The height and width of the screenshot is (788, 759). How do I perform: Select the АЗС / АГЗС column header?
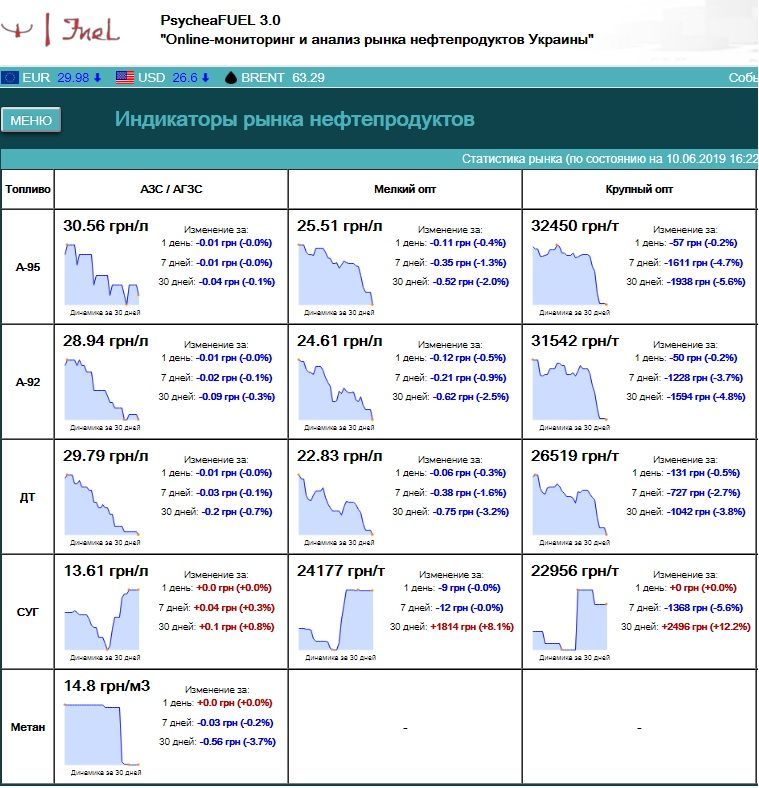point(171,189)
